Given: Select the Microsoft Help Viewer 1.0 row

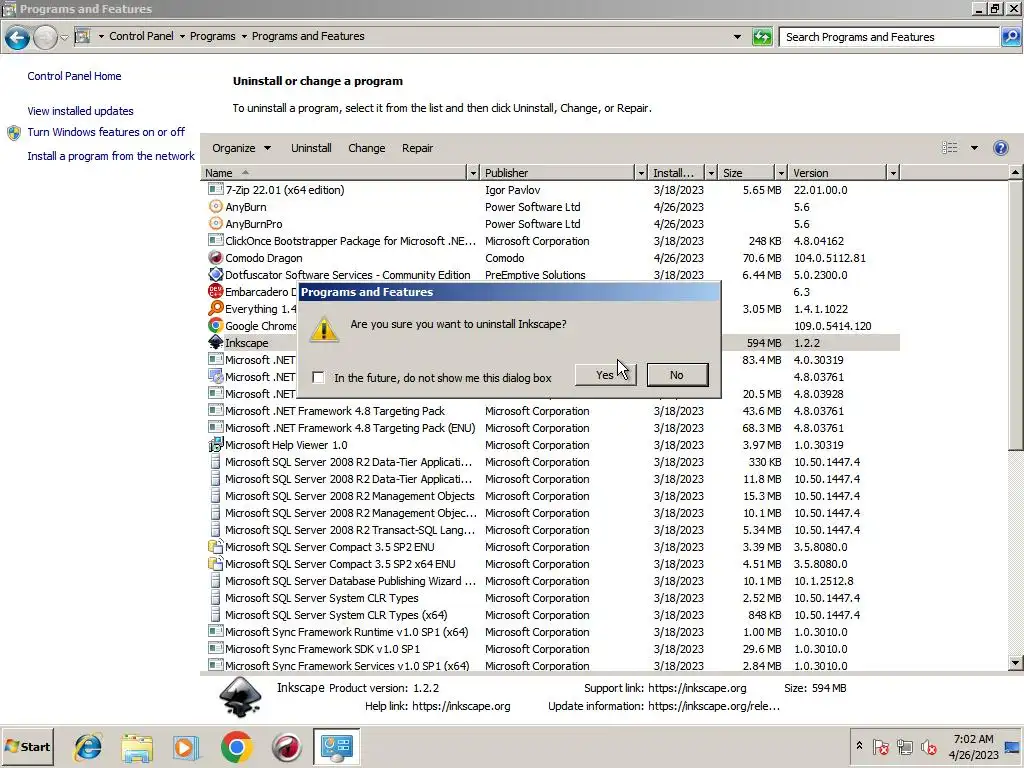Looking at the screenshot, I should point(550,445).
